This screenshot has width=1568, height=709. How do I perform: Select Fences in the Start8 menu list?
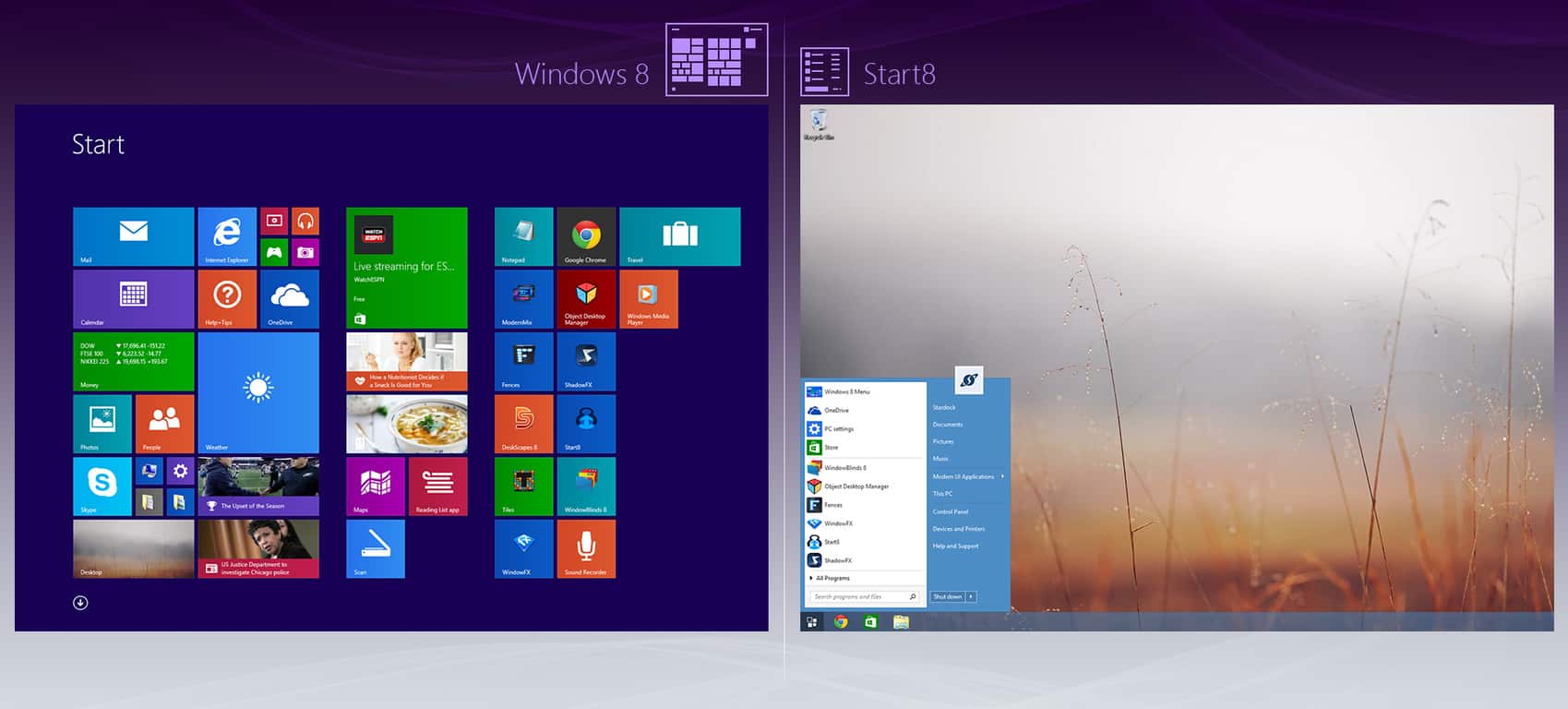(865, 505)
